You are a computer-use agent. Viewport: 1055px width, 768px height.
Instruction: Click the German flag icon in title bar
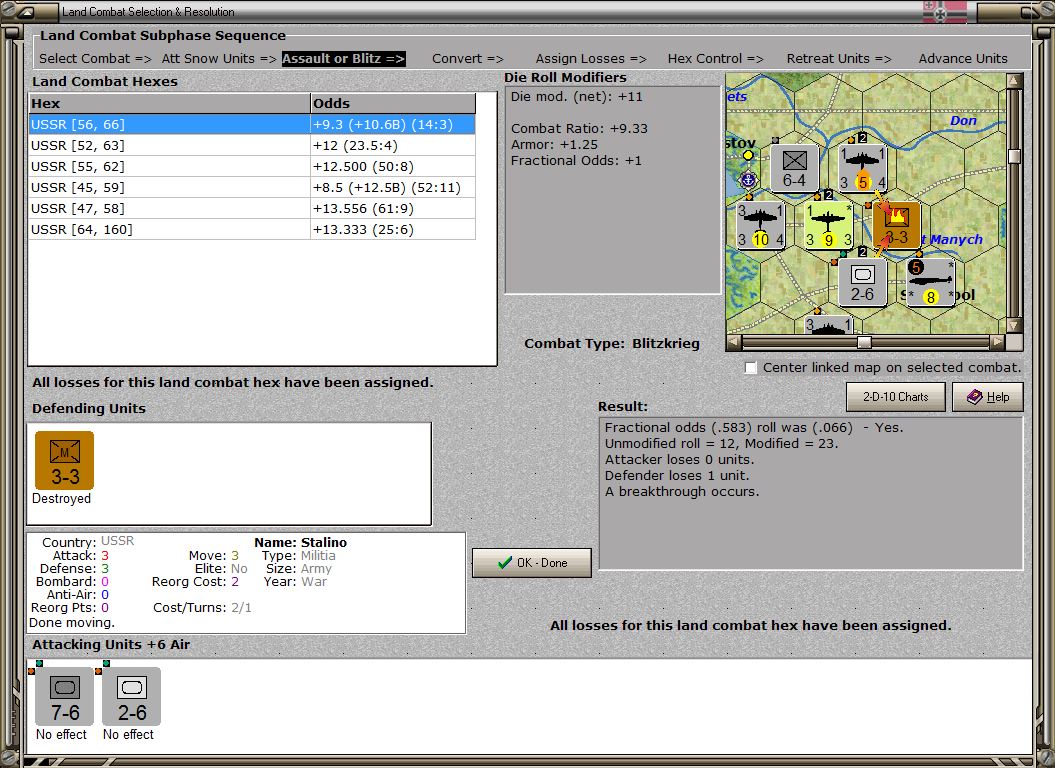[x=945, y=12]
